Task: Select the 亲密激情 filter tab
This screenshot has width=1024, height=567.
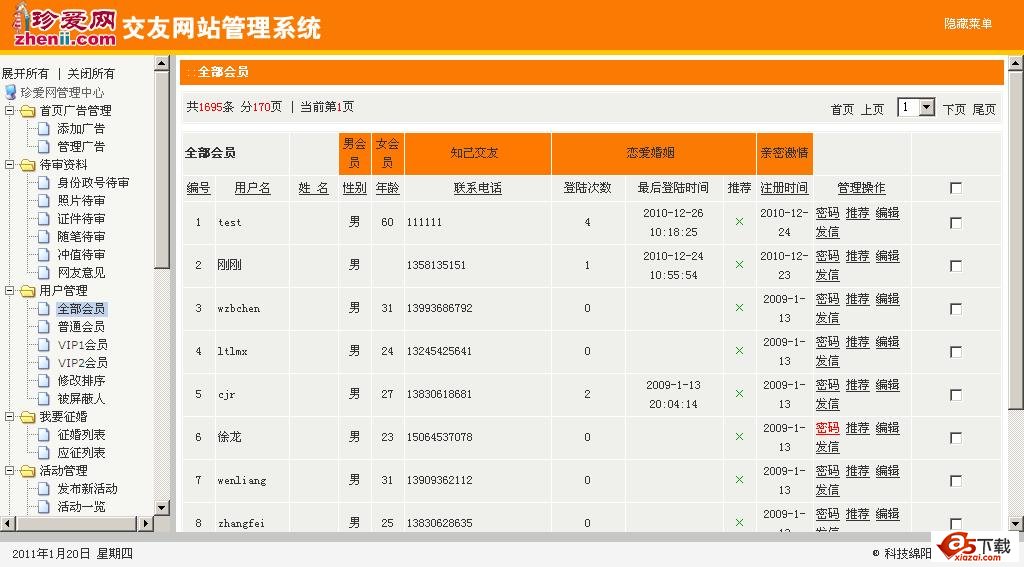Action: click(x=784, y=153)
